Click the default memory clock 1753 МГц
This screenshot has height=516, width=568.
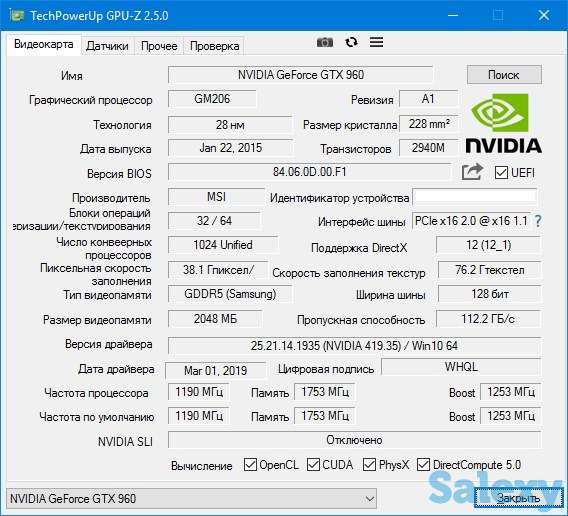[x=325, y=416]
